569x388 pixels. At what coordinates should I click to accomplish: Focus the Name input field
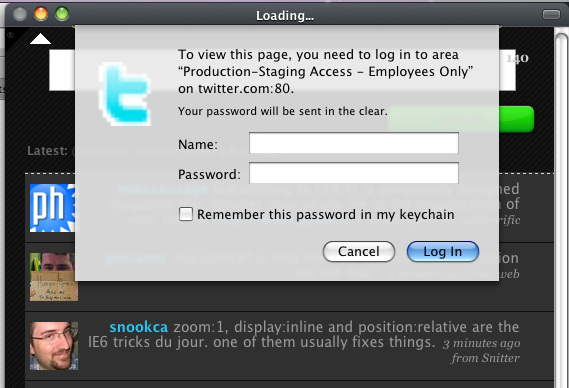coord(354,143)
